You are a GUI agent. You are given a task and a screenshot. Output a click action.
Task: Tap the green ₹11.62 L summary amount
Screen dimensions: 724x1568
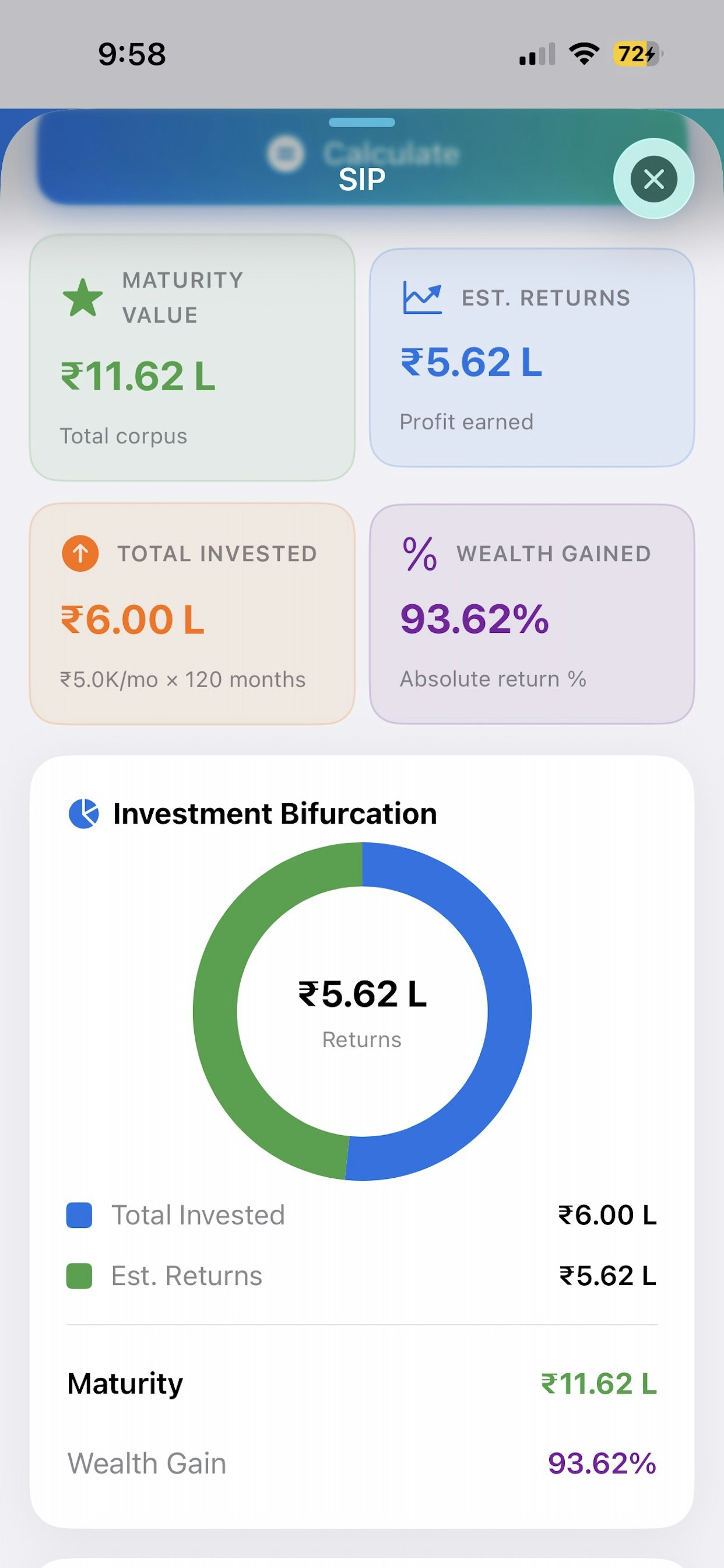(x=599, y=1384)
